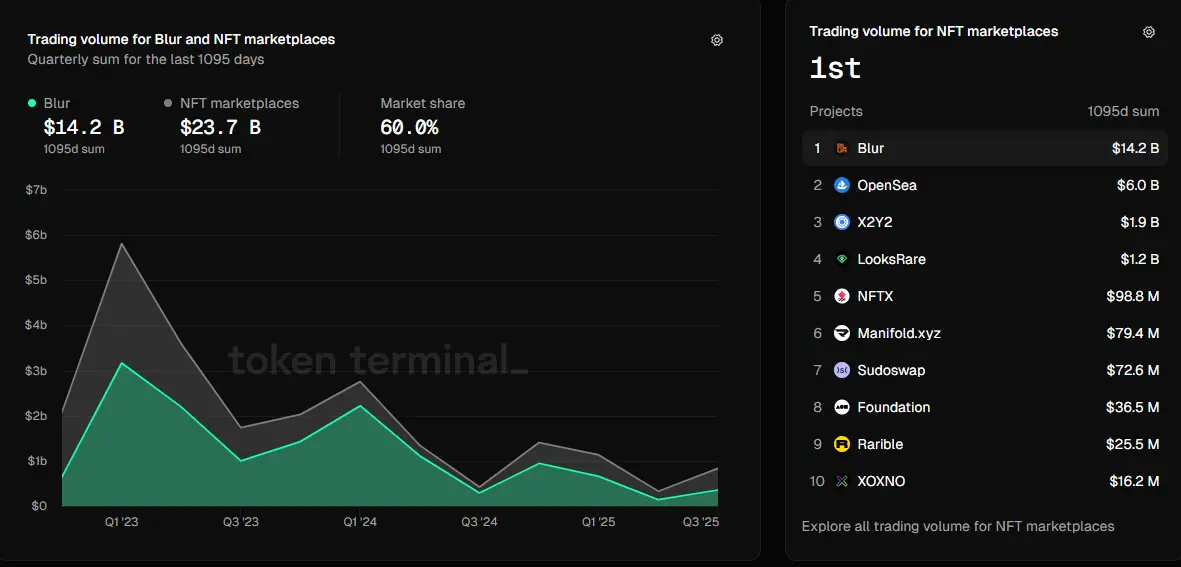
Task: Click the Blur logo icon in rankings
Action: pyautogui.click(x=842, y=149)
